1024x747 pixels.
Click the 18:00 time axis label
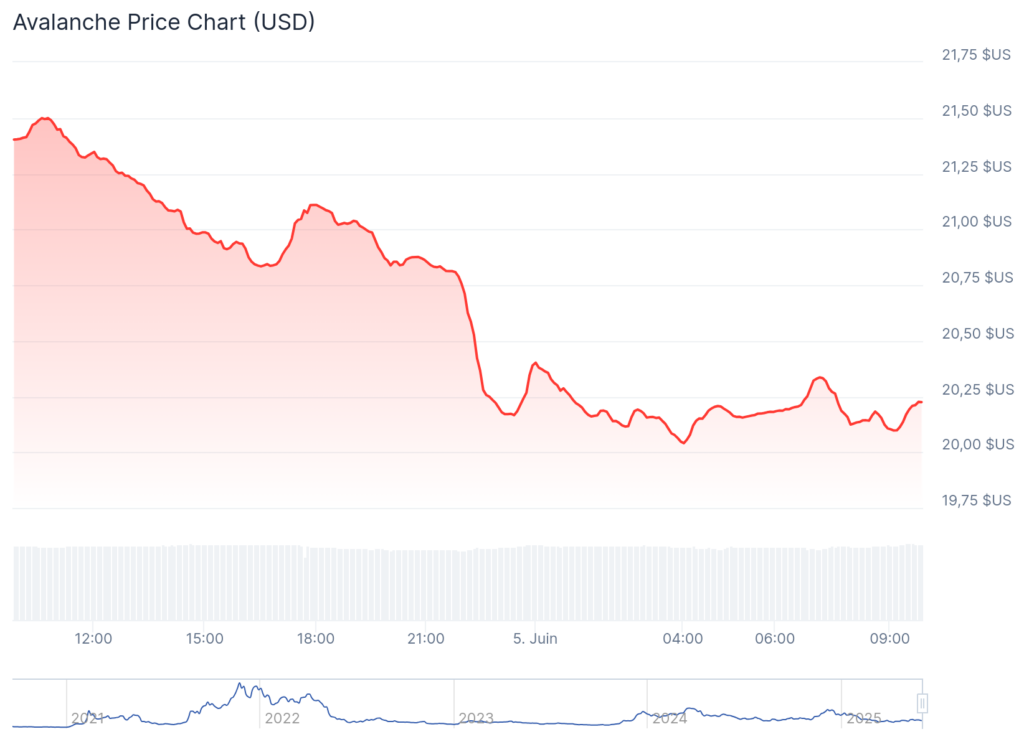(x=316, y=638)
